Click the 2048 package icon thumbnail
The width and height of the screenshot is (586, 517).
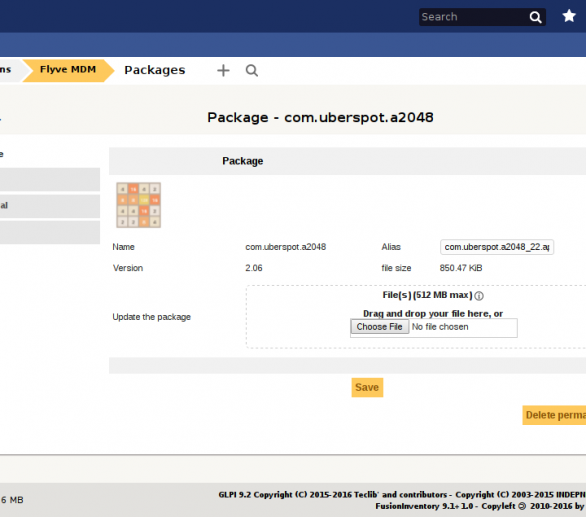(x=139, y=205)
